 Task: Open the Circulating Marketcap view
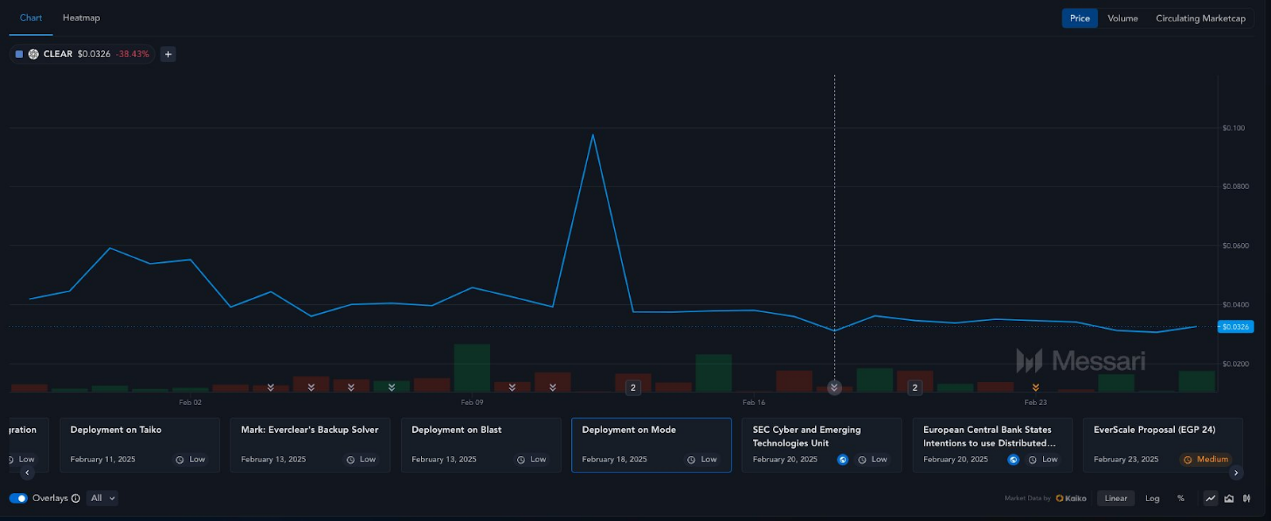point(1200,18)
